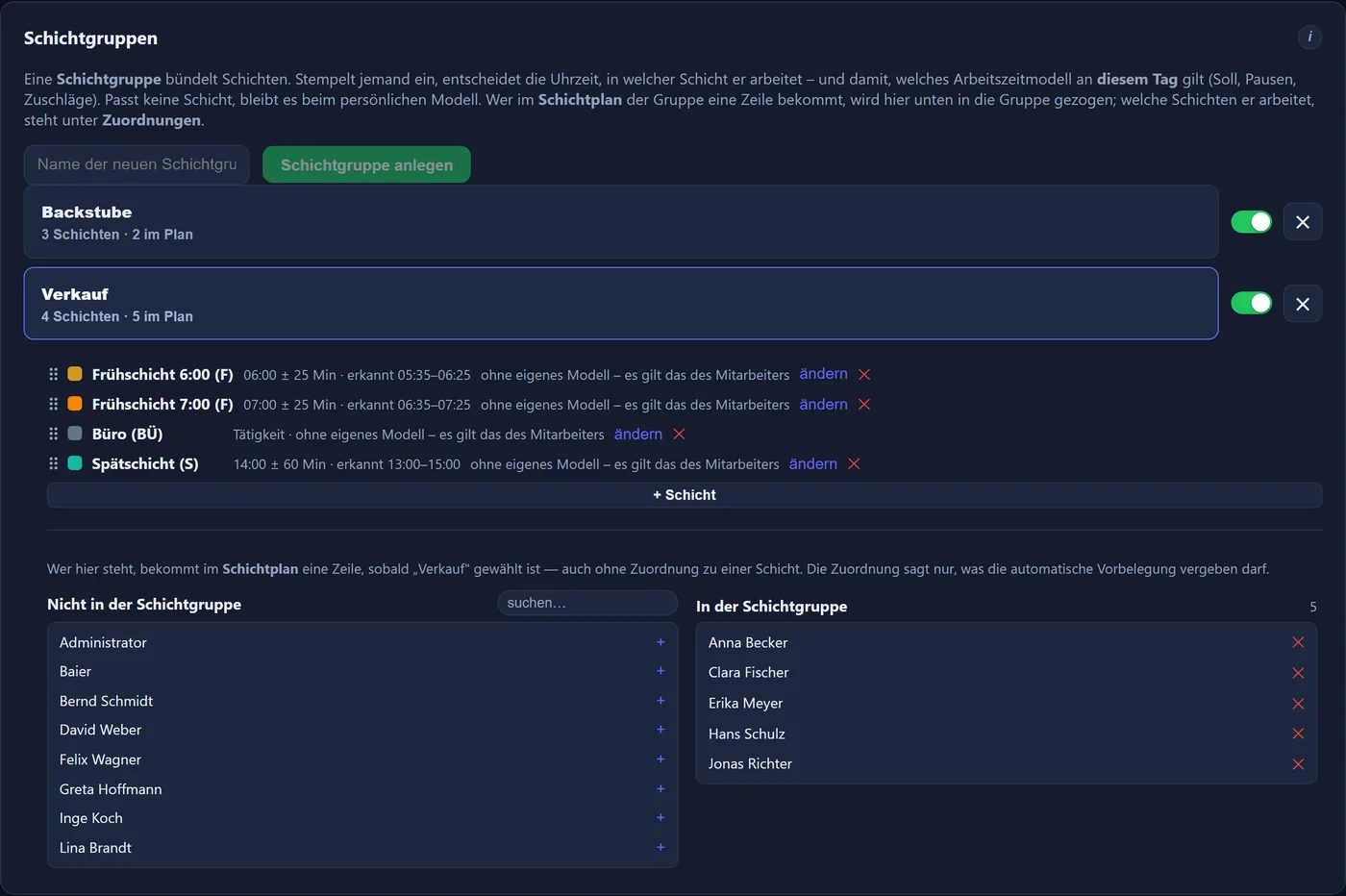
Task: Add a new shift with + Schicht
Action: click(x=685, y=495)
